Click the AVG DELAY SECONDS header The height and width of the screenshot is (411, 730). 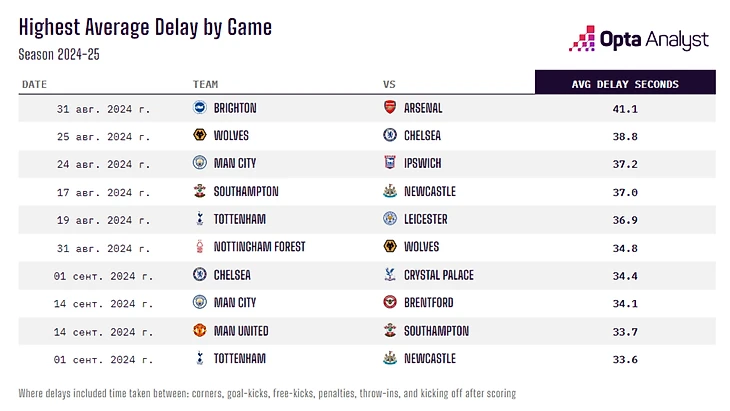coord(625,84)
